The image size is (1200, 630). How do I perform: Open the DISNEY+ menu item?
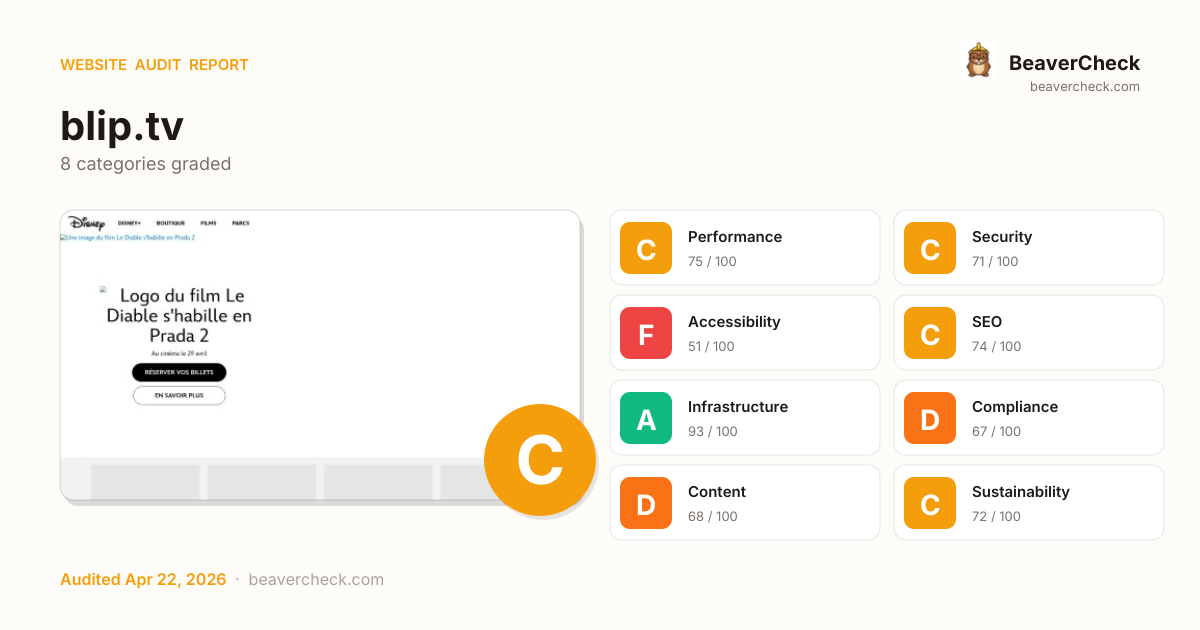(130, 223)
